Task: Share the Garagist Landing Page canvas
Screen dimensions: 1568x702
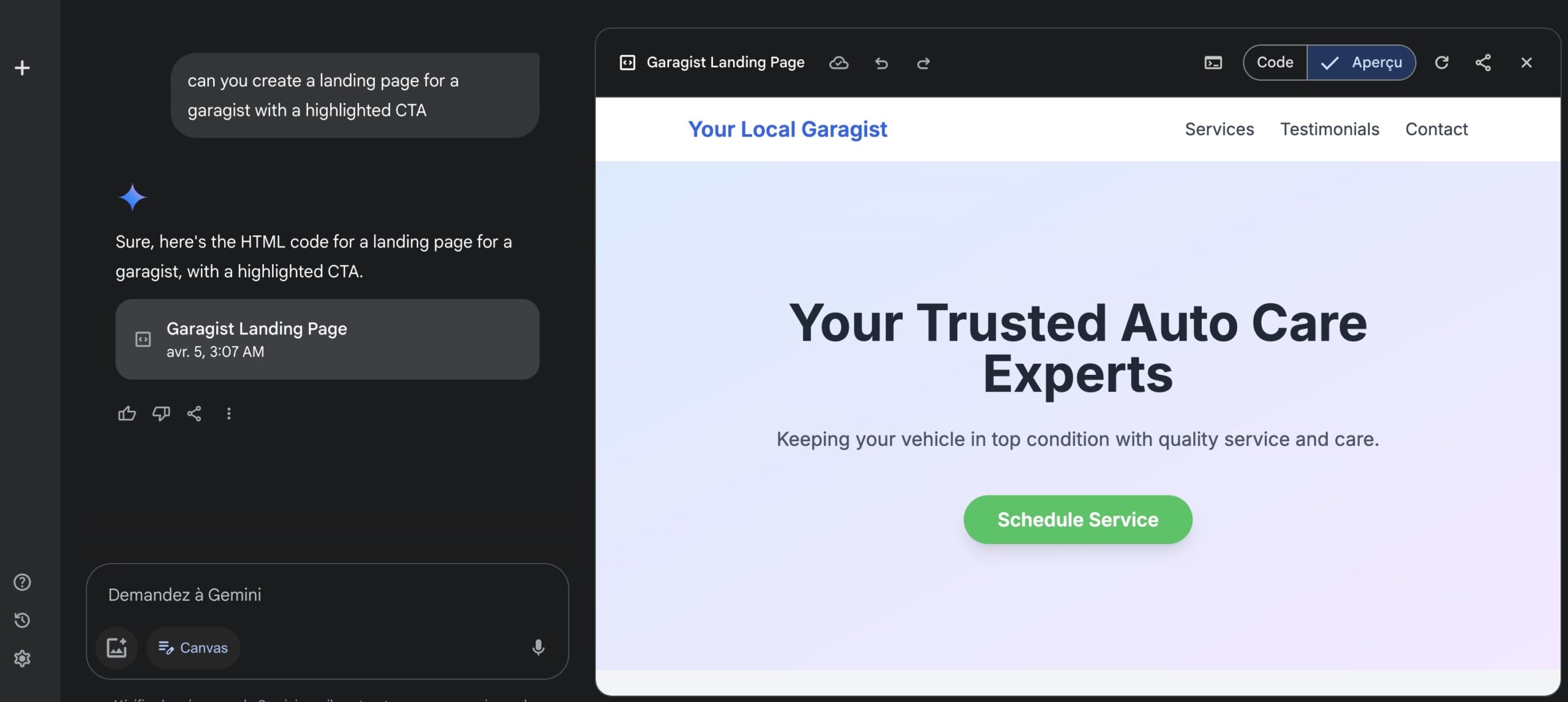Action: [x=1483, y=62]
